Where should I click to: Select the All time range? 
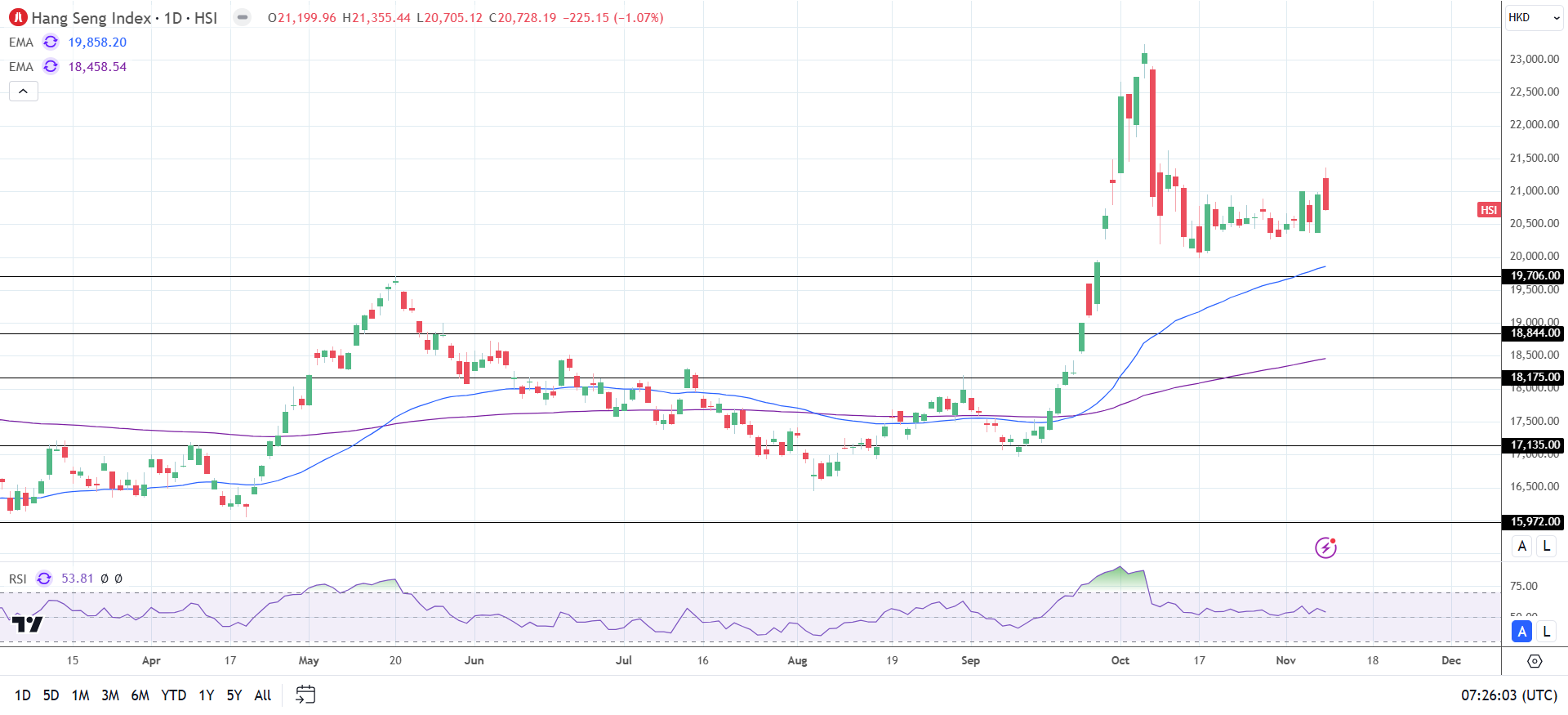[263, 695]
